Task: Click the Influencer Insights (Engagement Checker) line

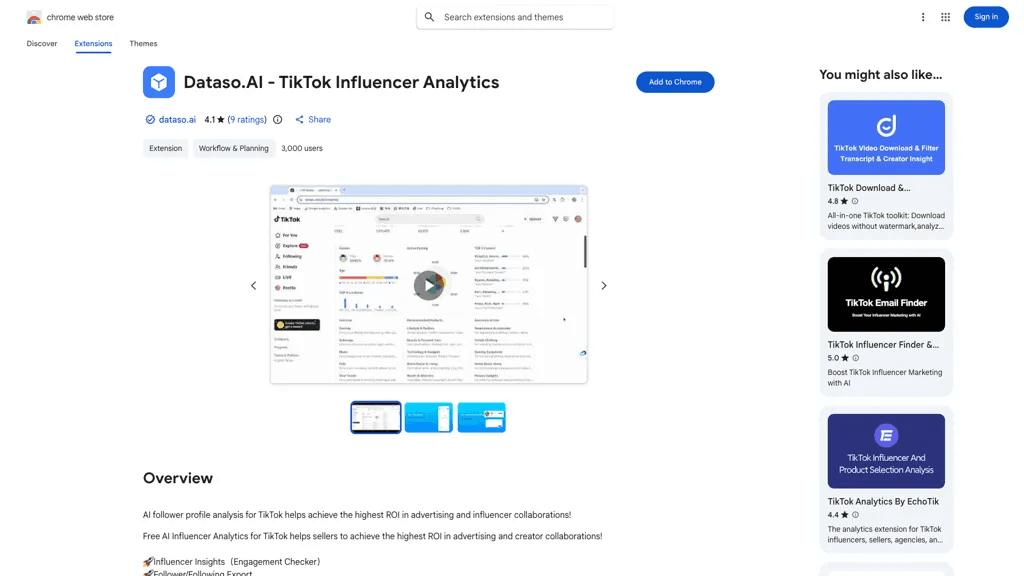Action: (x=231, y=562)
